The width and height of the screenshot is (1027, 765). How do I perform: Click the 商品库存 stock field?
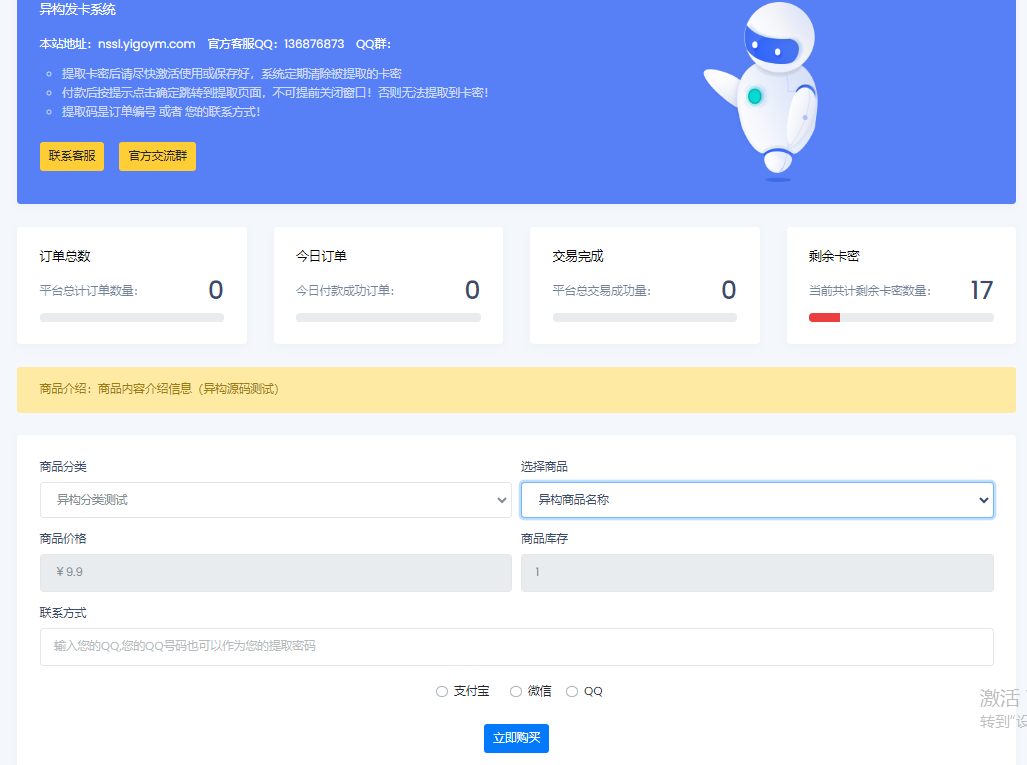(756, 573)
